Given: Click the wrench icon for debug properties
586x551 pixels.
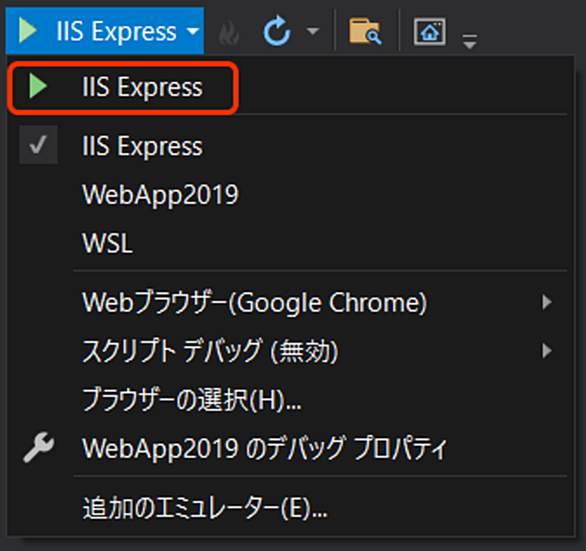Looking at the screenshot, I should [x=38, y=447].
